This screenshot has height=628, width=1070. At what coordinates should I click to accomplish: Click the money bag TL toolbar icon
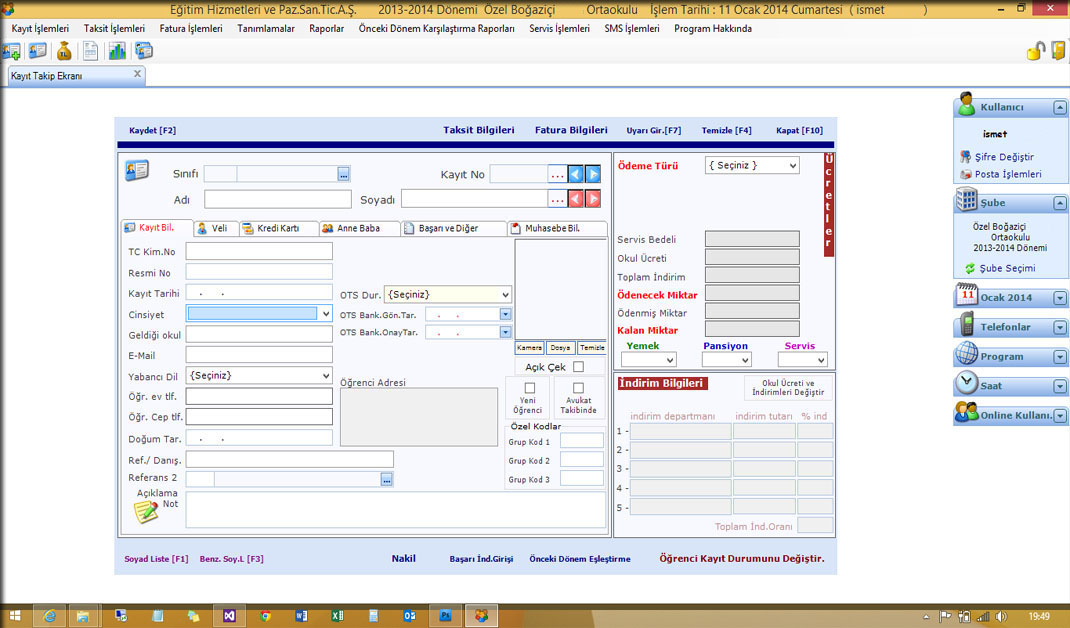click(64, 51)
